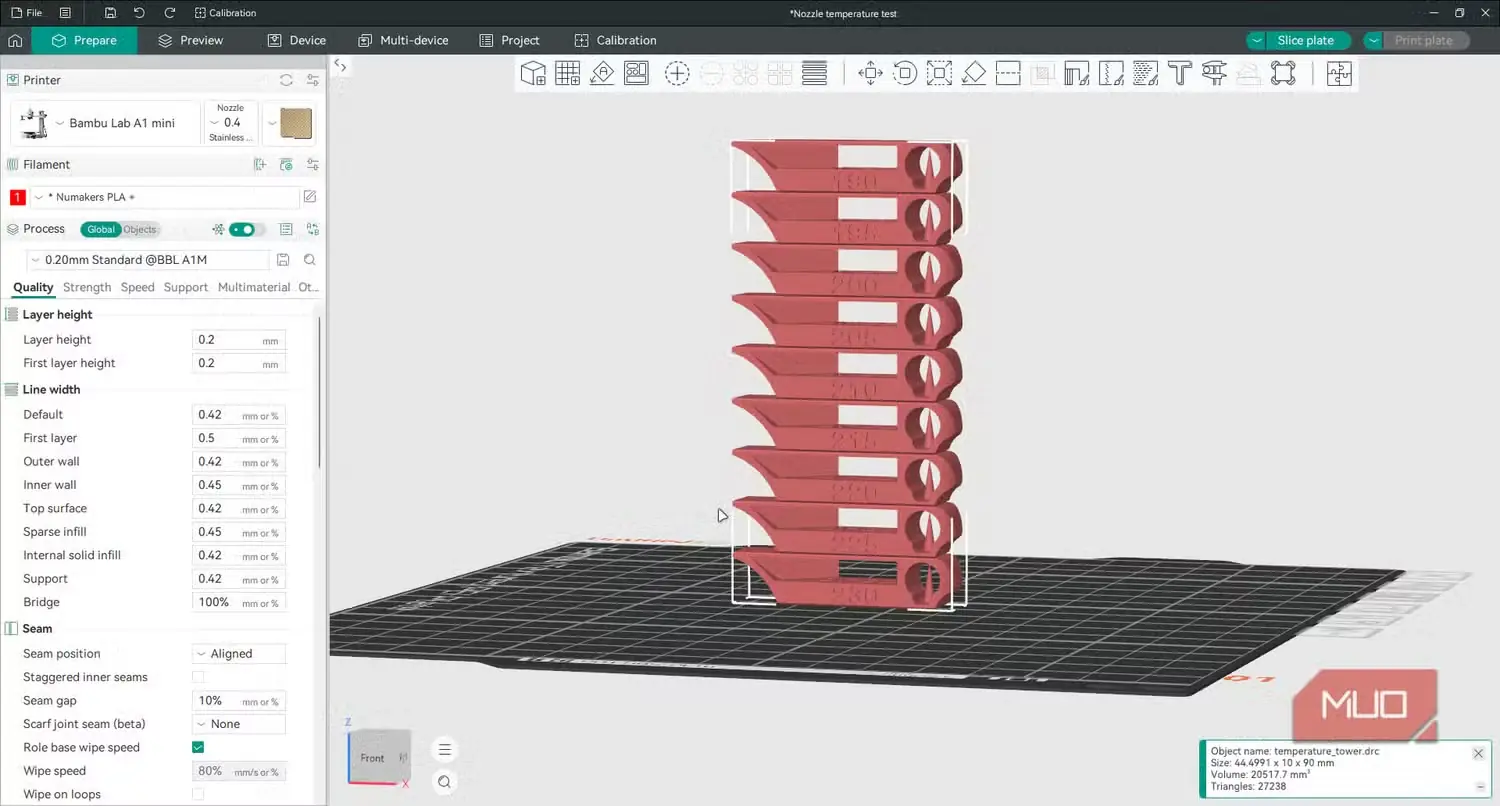Open the Nozzle 0.4 dropdown

[231, 123]
